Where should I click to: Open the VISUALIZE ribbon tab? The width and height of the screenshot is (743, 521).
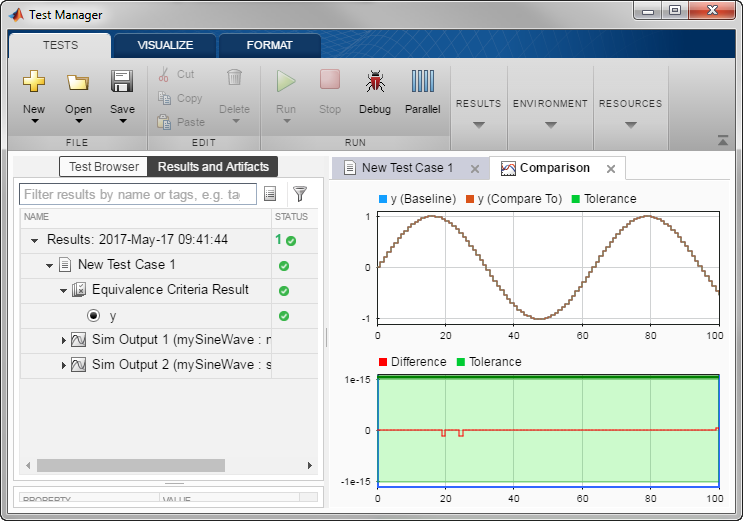(165, 45)
